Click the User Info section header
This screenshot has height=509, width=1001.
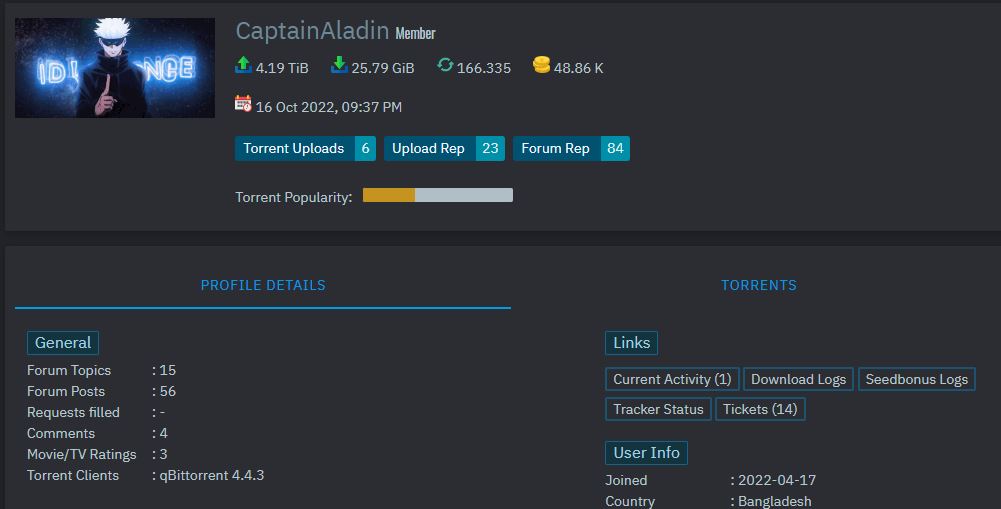[646, 453]
